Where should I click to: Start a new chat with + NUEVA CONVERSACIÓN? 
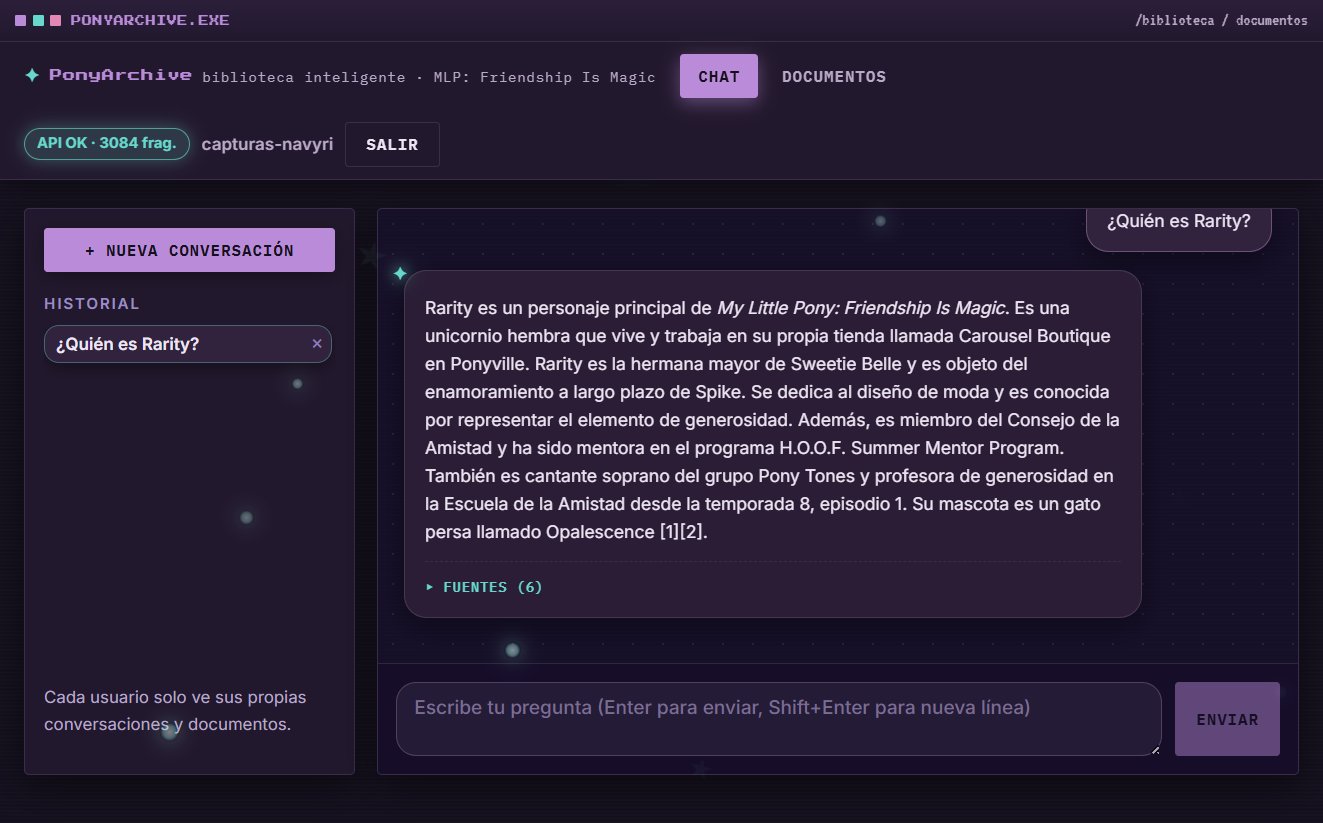point(189,250)
